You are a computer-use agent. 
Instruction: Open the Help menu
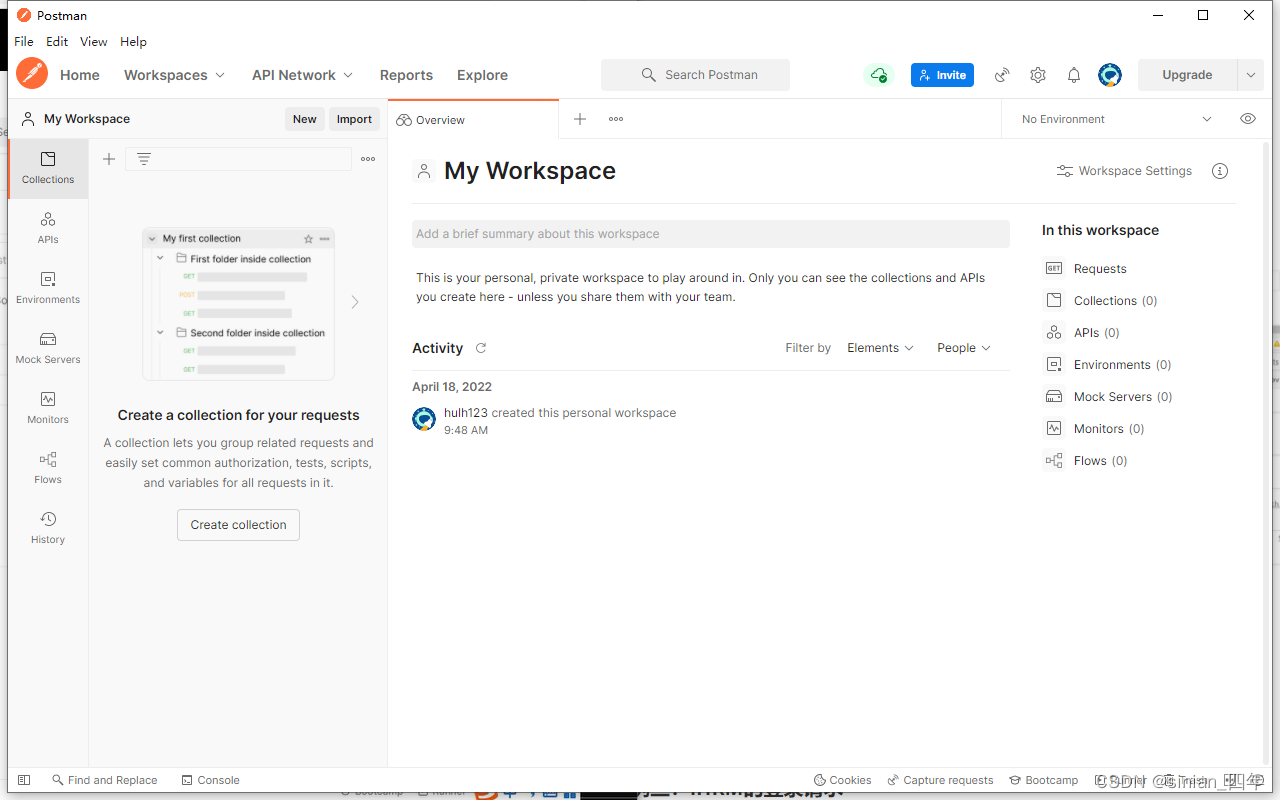tap(133, 42)
